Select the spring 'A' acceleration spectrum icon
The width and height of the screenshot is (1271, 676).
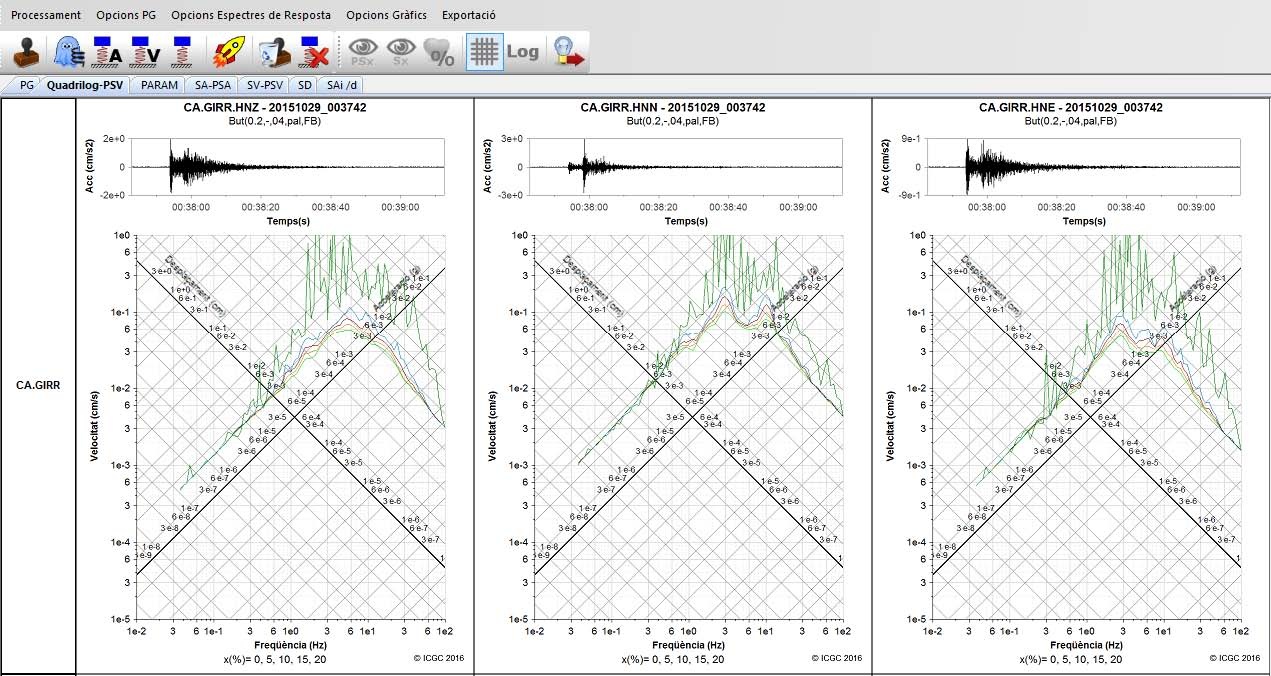(106, 52)
